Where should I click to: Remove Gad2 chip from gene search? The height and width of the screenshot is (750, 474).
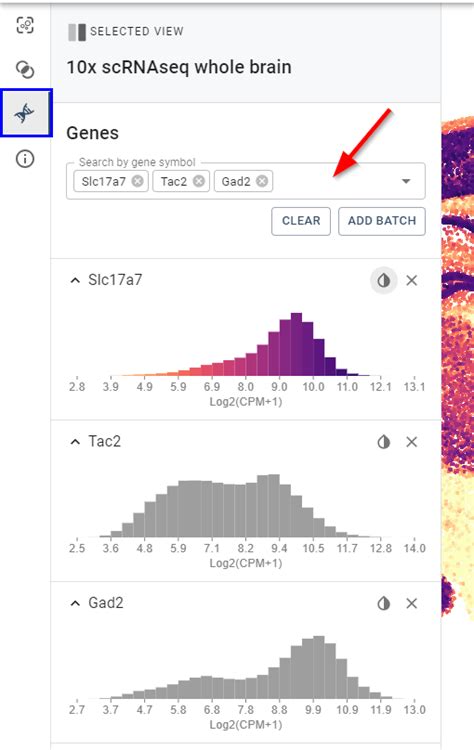(262, 181)
